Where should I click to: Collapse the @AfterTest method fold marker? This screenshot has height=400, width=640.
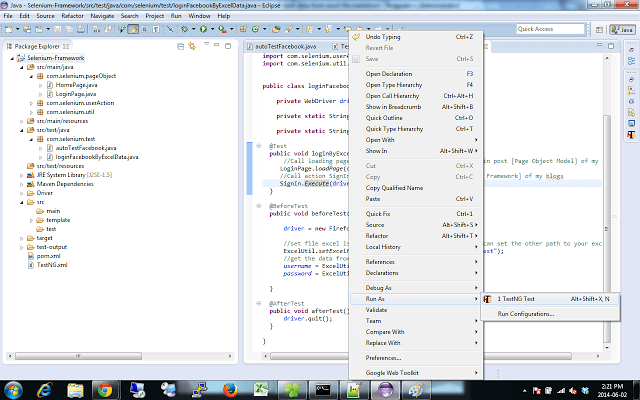[x=258, y=303]
